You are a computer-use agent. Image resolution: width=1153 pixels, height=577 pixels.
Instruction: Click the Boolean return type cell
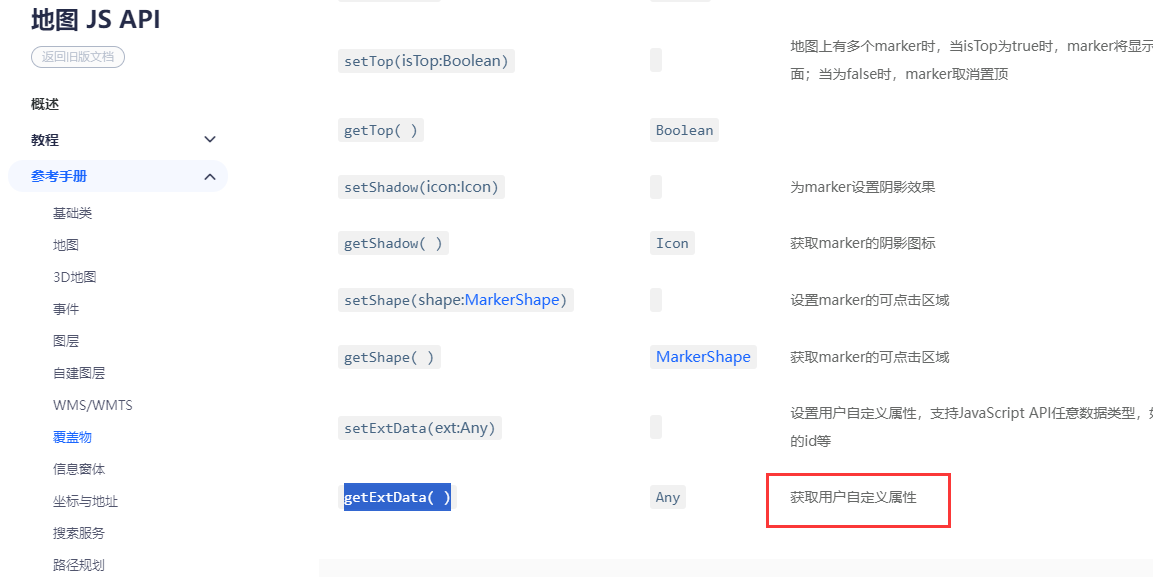[x=685, y=130]
